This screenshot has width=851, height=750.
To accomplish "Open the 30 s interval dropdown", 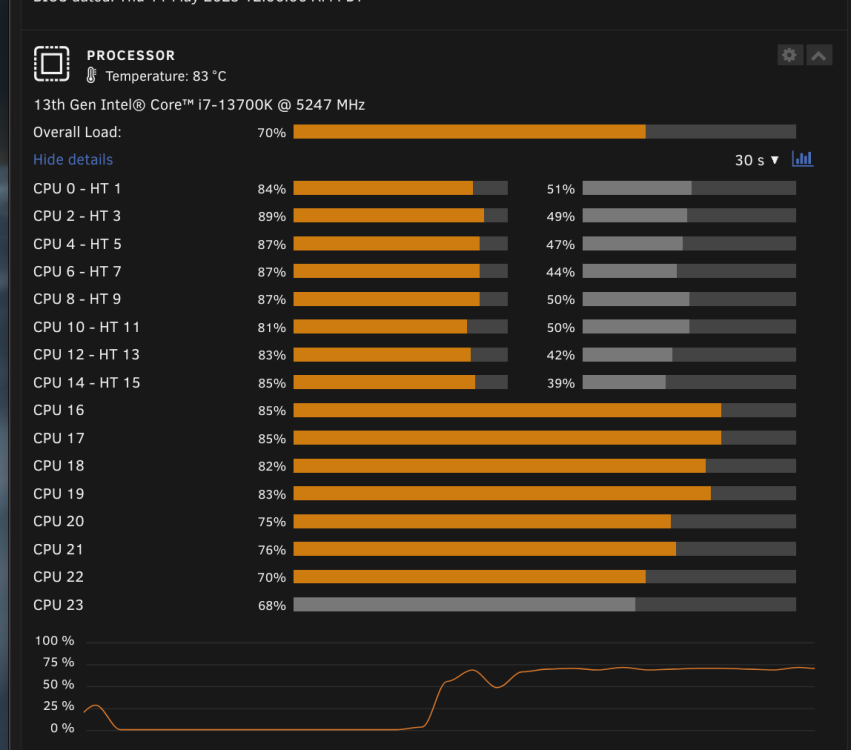I will (757, 160).
